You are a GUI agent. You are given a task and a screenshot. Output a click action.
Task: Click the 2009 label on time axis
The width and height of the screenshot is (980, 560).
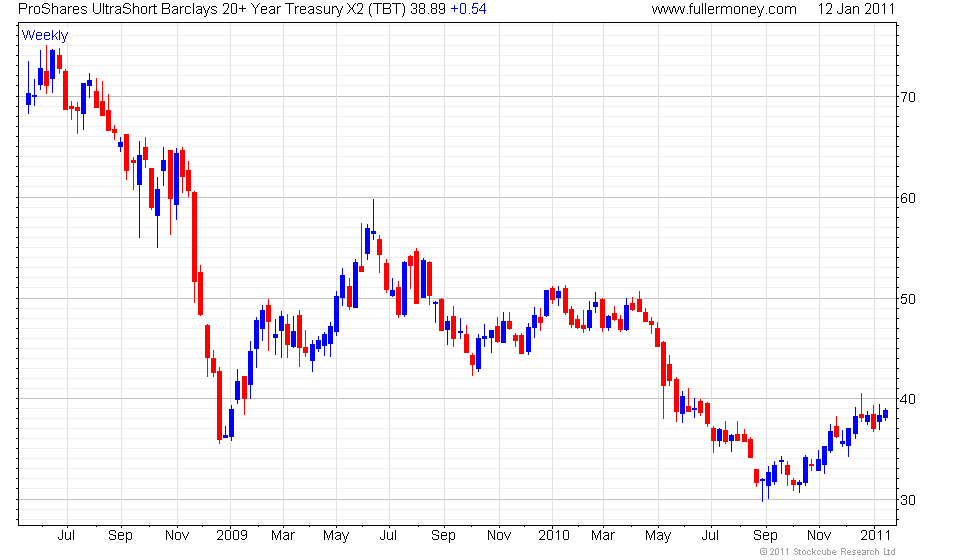pos(232,536)
